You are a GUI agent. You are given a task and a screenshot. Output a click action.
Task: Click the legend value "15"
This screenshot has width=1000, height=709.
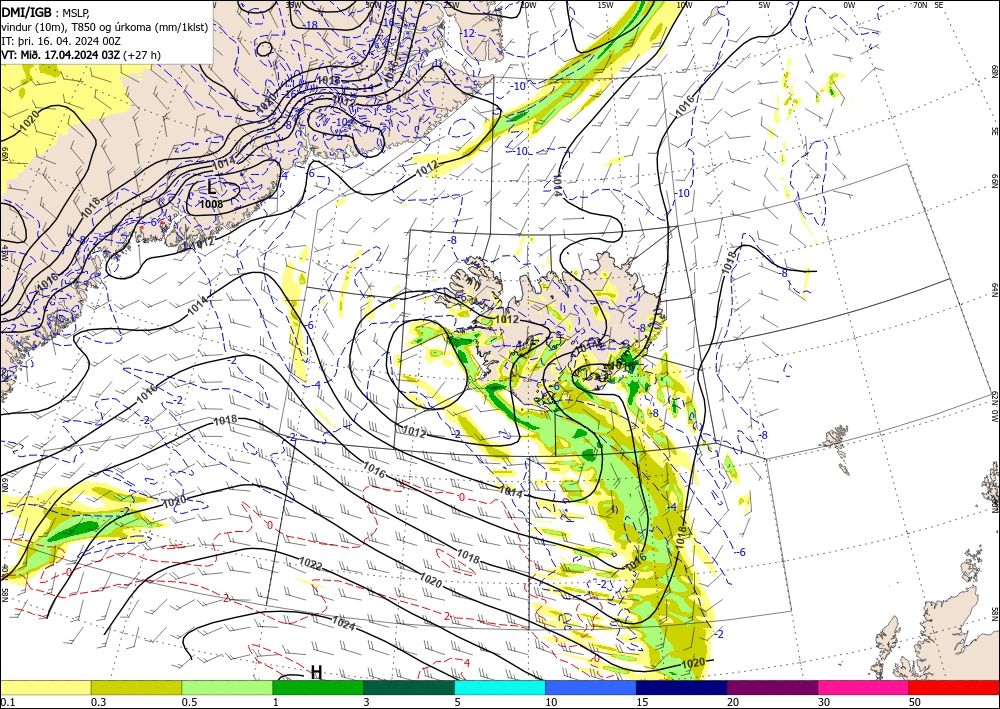pos(642,702)
